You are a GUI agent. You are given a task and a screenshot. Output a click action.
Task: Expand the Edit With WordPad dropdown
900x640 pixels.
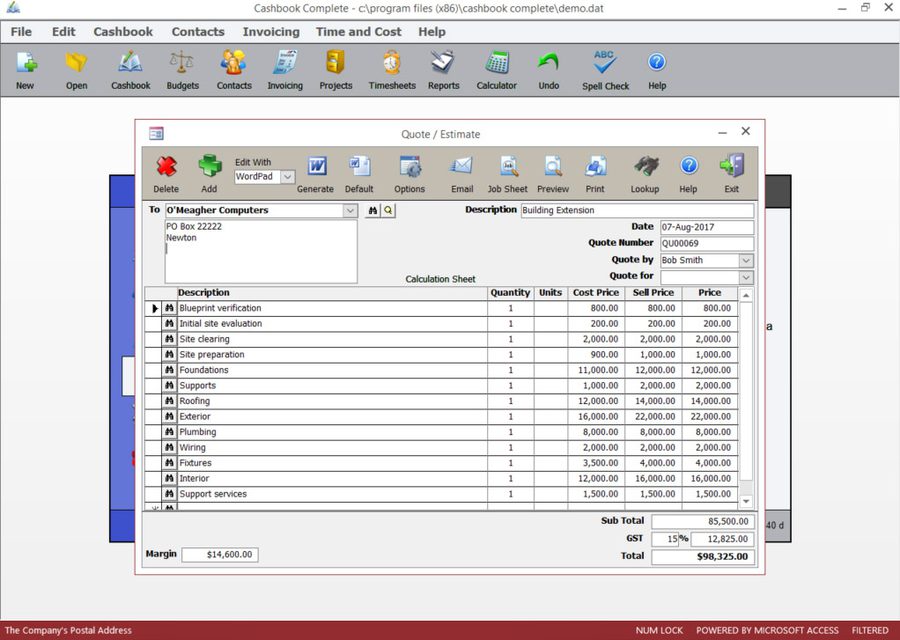point(288,177)
